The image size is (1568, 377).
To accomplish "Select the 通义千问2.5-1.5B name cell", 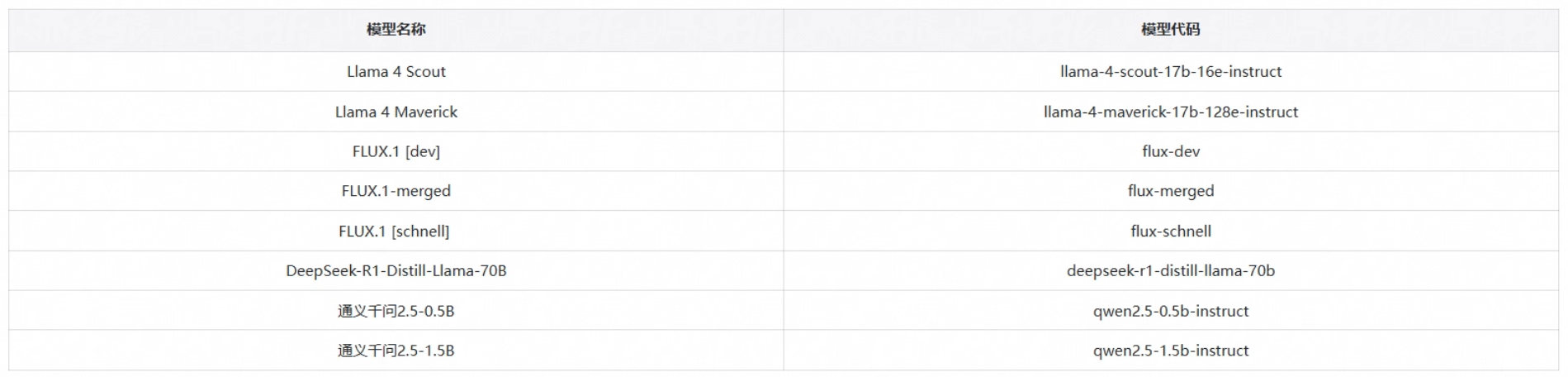I will pos(396,351).
